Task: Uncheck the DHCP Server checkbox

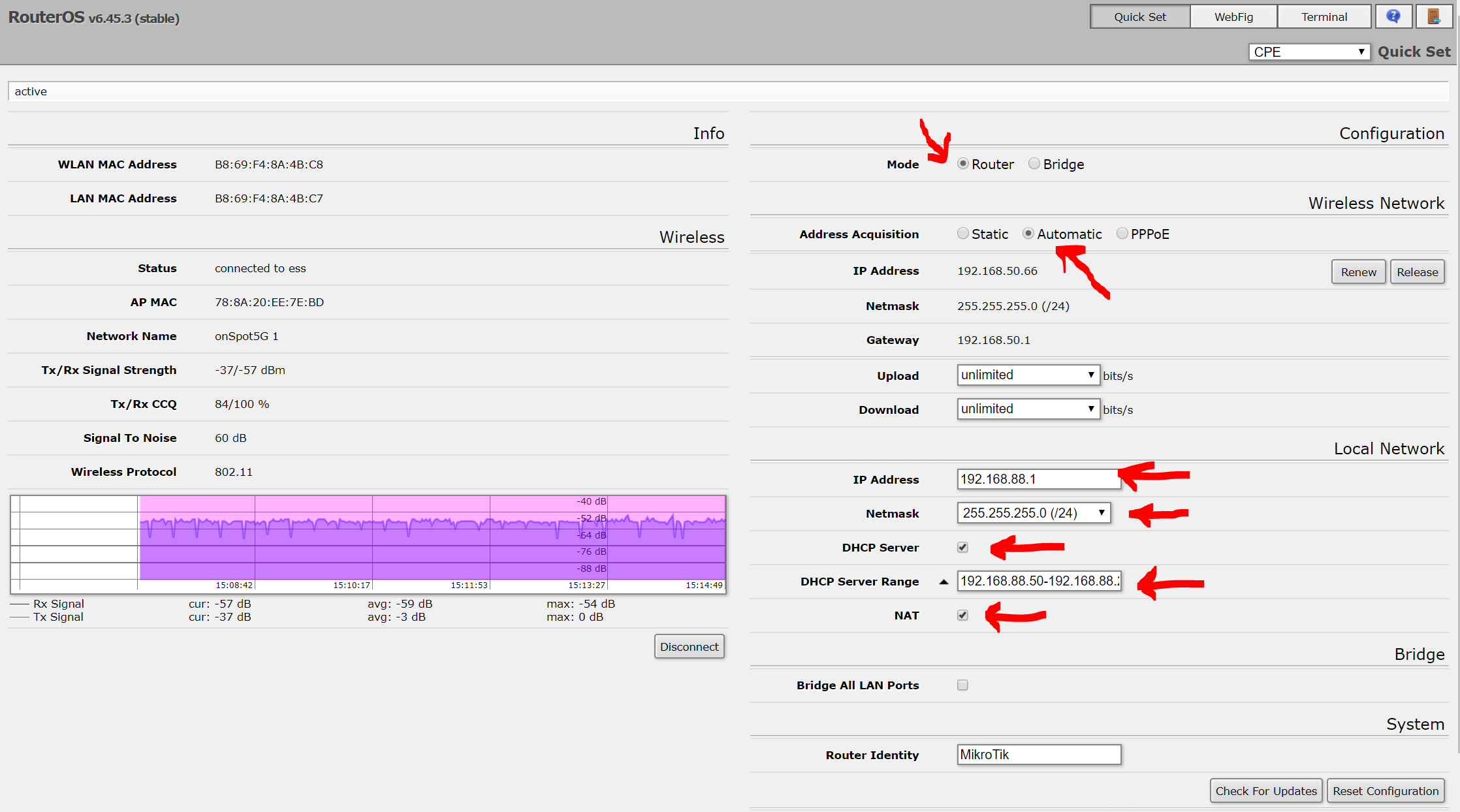Action: (962, 548)
